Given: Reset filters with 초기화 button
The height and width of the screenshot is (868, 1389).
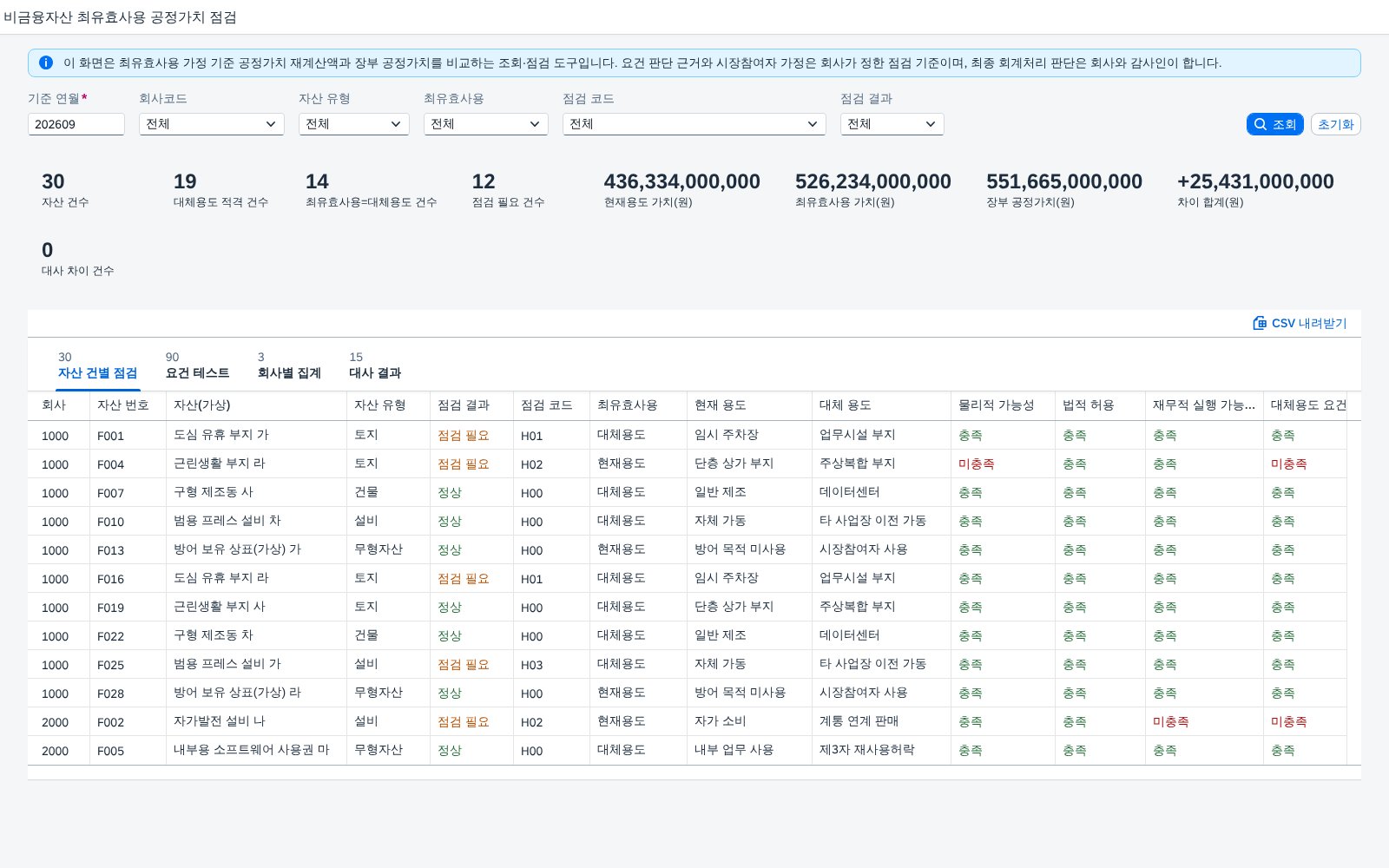Looking at the screenshot, I should pos(1335,124).
